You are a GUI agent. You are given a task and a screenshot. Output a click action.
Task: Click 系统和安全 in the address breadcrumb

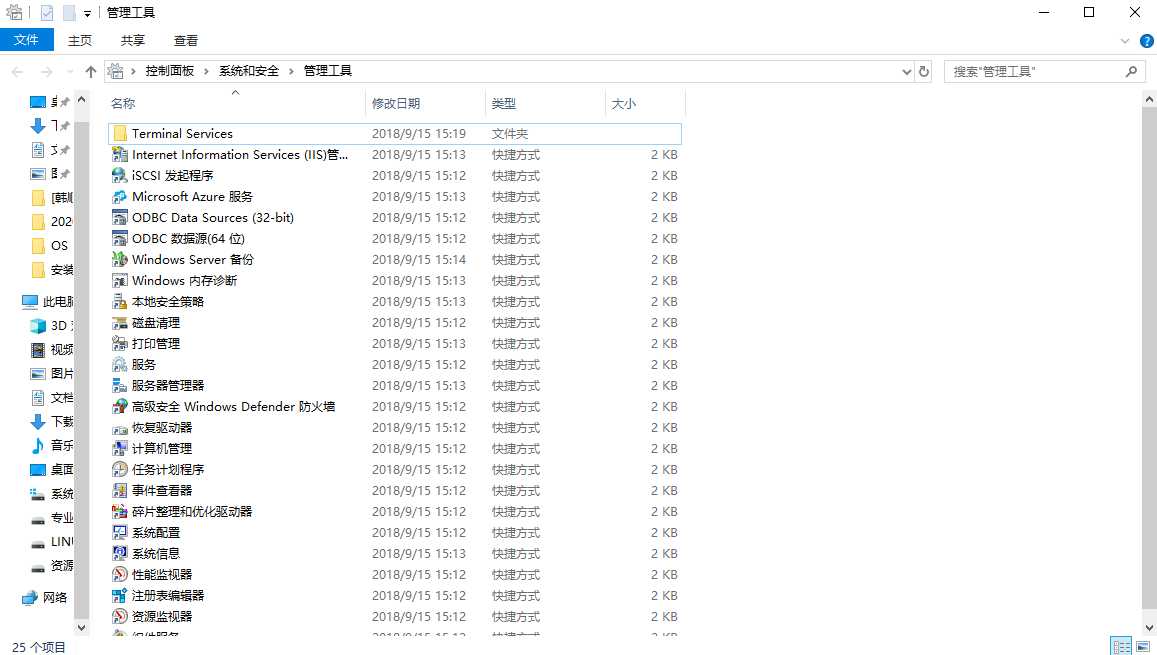pyautogui.click(x=249, y=71)
